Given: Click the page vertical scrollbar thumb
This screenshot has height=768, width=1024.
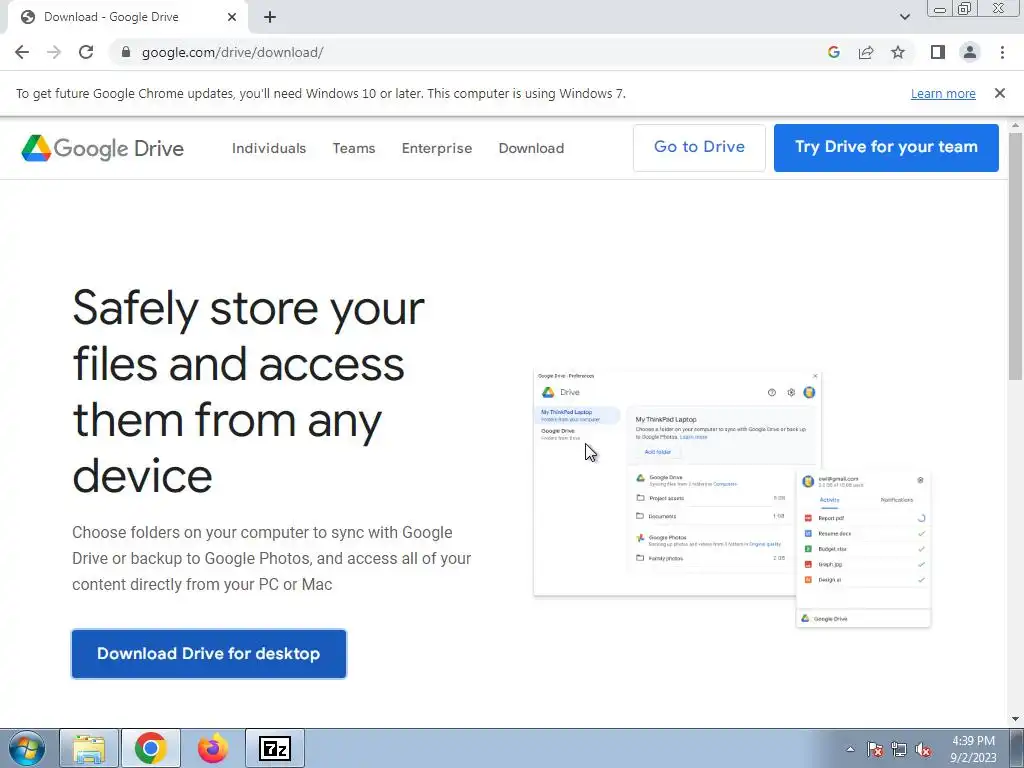Looking at the screenshot, I should 1016,255.
